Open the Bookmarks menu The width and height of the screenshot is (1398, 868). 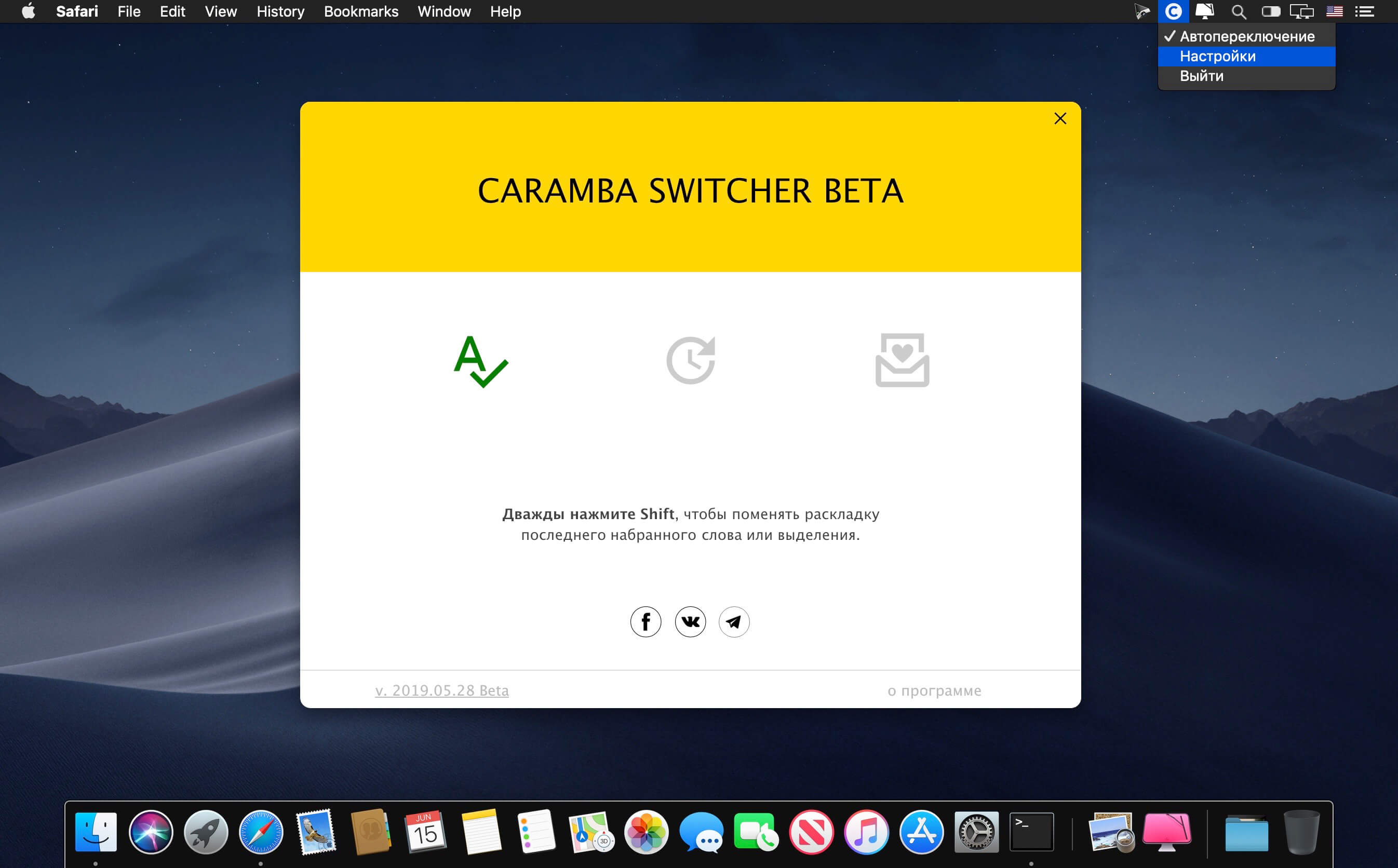[361, 11]
